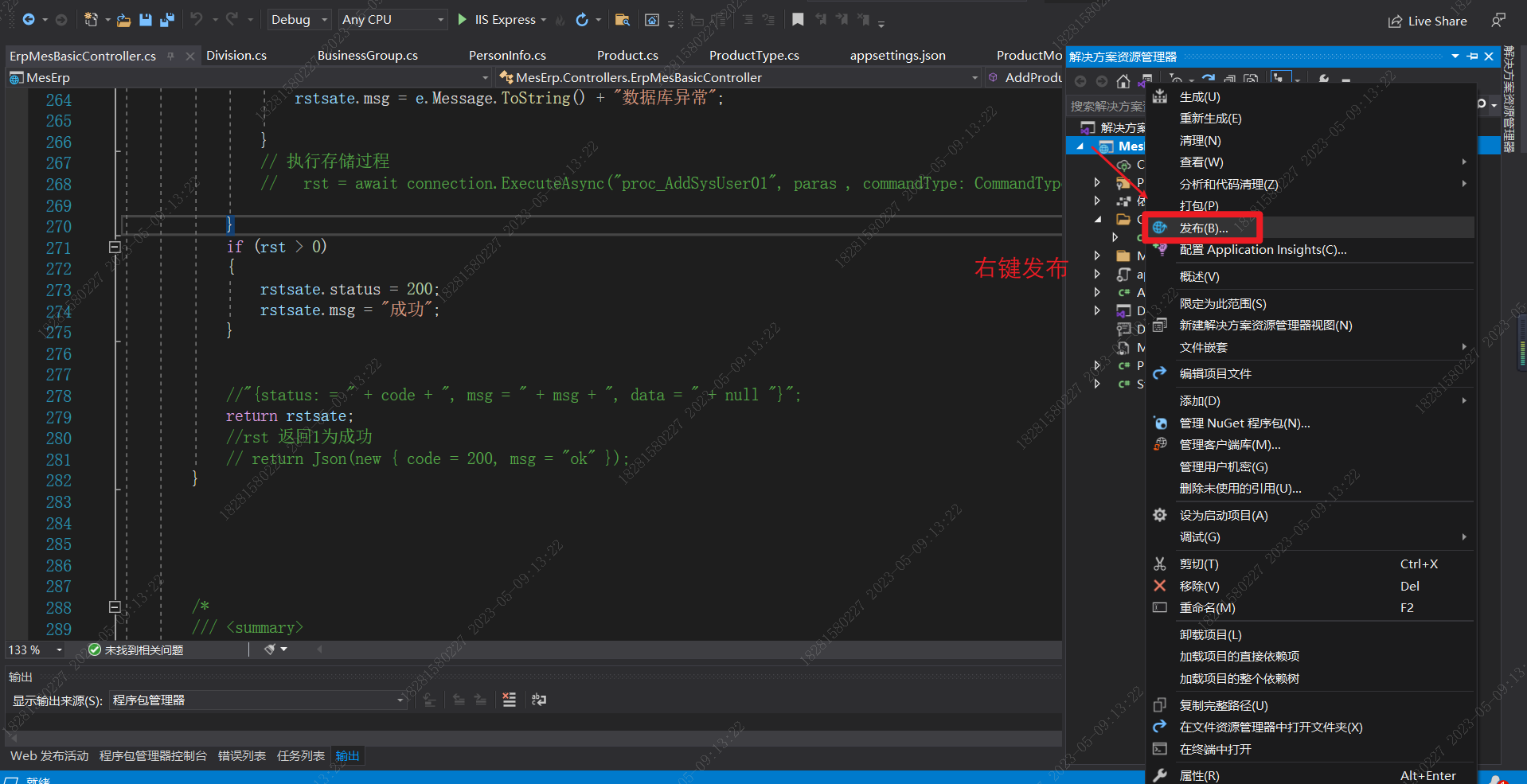Toggle word wrap in the output panel

tap(539, 700)
